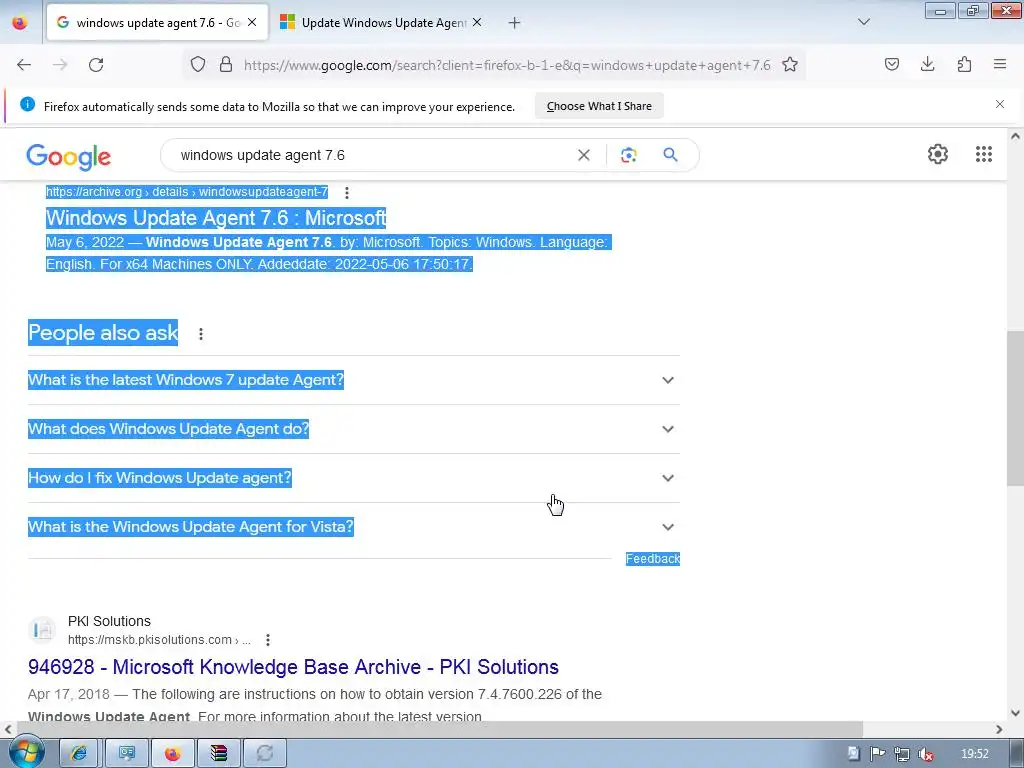The width and height of the screenshot is (1024, 768).
Task: Click into the Google search field
Action: 372,155
